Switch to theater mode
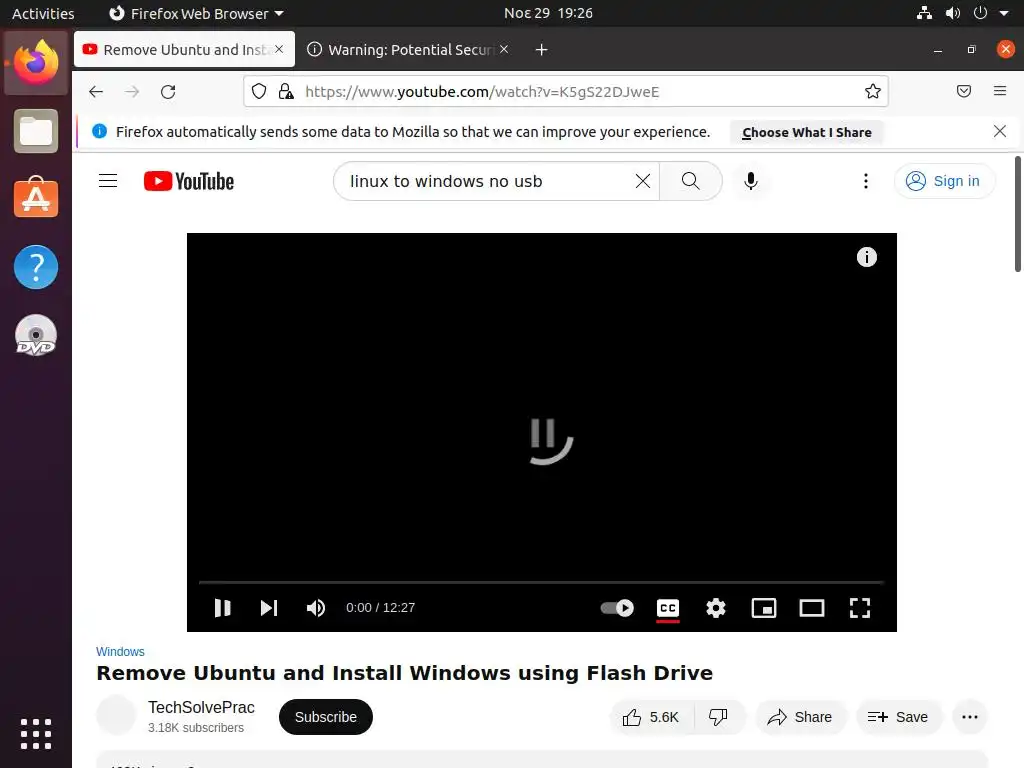This screenshot has height=768, width=1024. coord(812,608)
